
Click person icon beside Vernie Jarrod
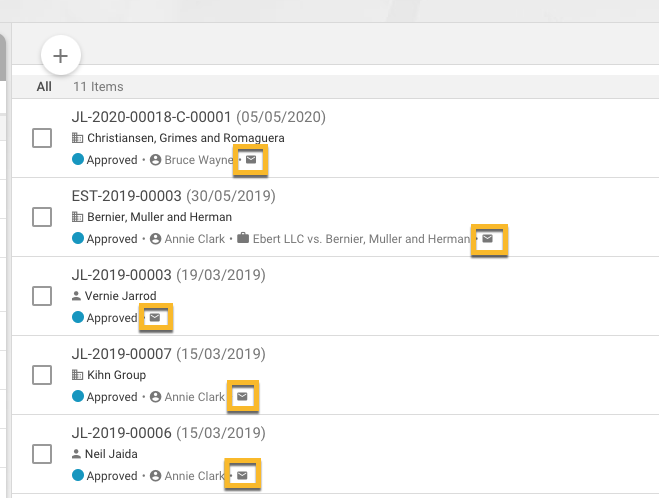coord(76,296)
